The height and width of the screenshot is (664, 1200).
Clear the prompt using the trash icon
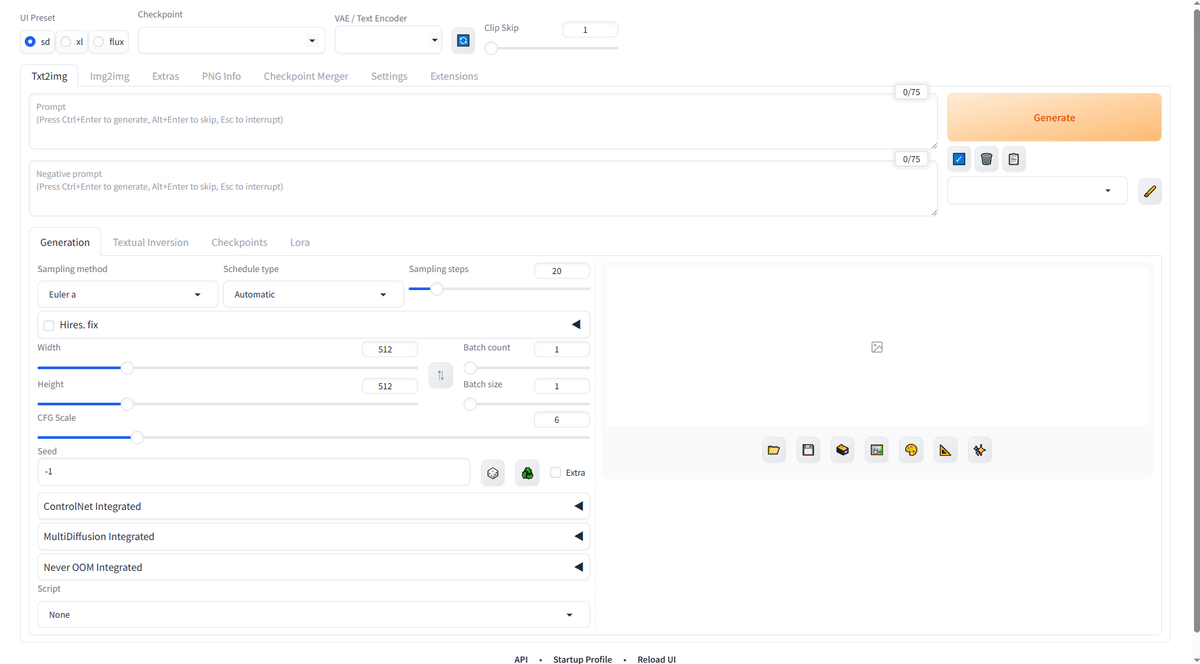(x=986, y=158)
